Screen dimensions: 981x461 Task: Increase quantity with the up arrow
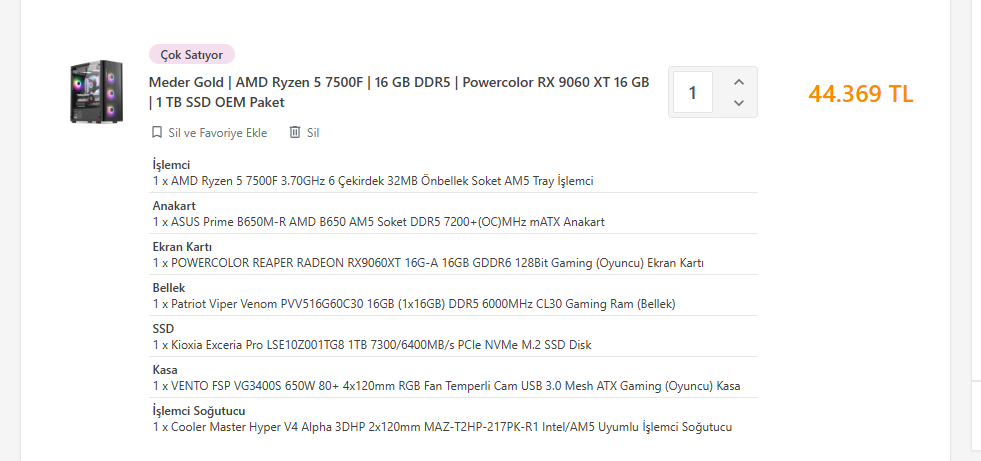click(738, 82)
